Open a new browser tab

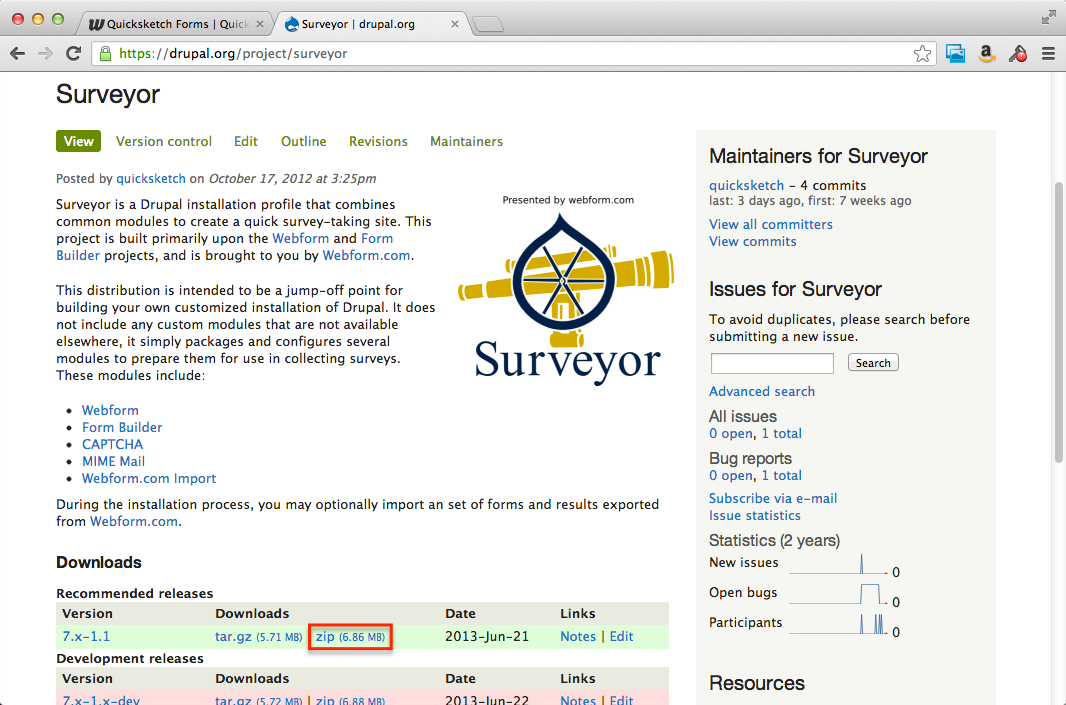click(487, 24)
